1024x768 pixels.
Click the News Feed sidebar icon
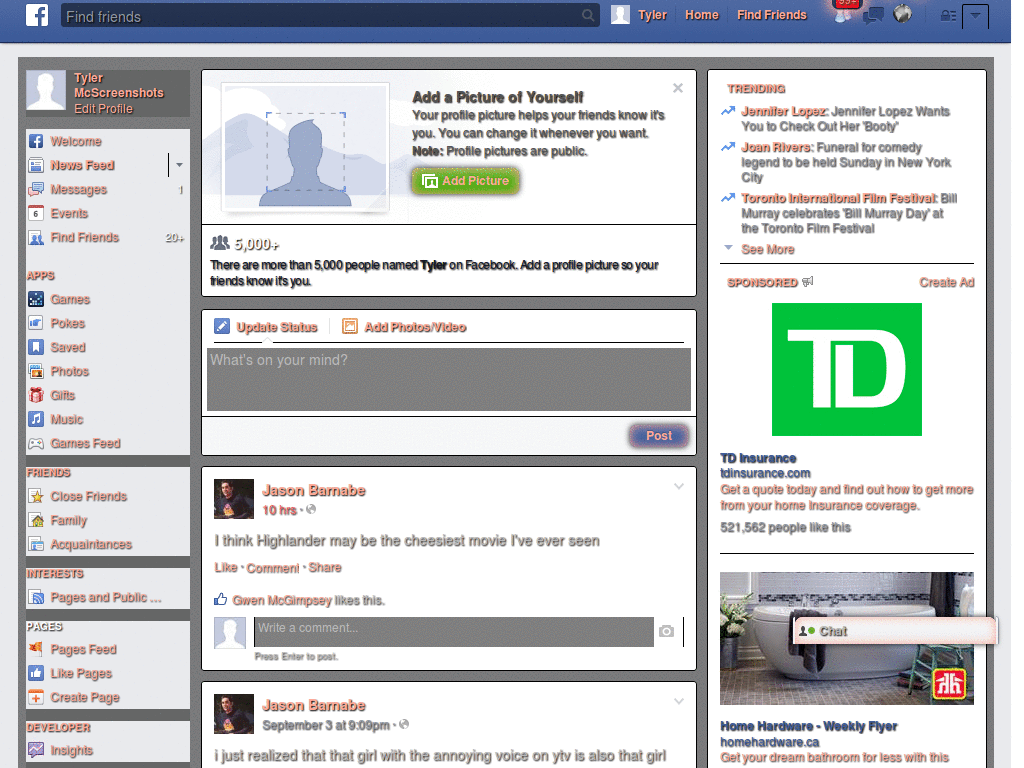point(36,165)
